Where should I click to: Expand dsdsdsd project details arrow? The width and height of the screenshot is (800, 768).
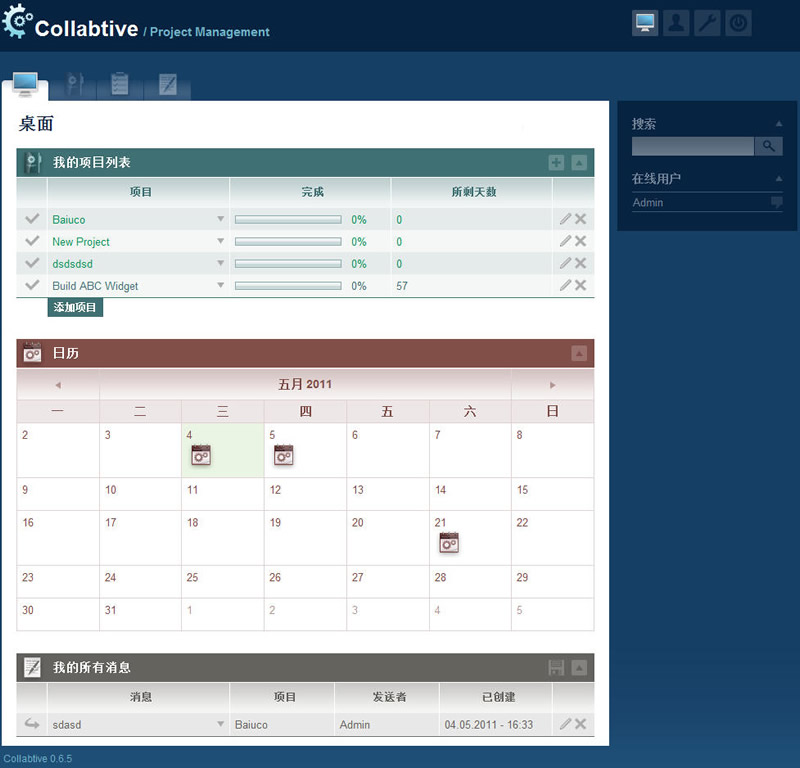click(220, 263)
